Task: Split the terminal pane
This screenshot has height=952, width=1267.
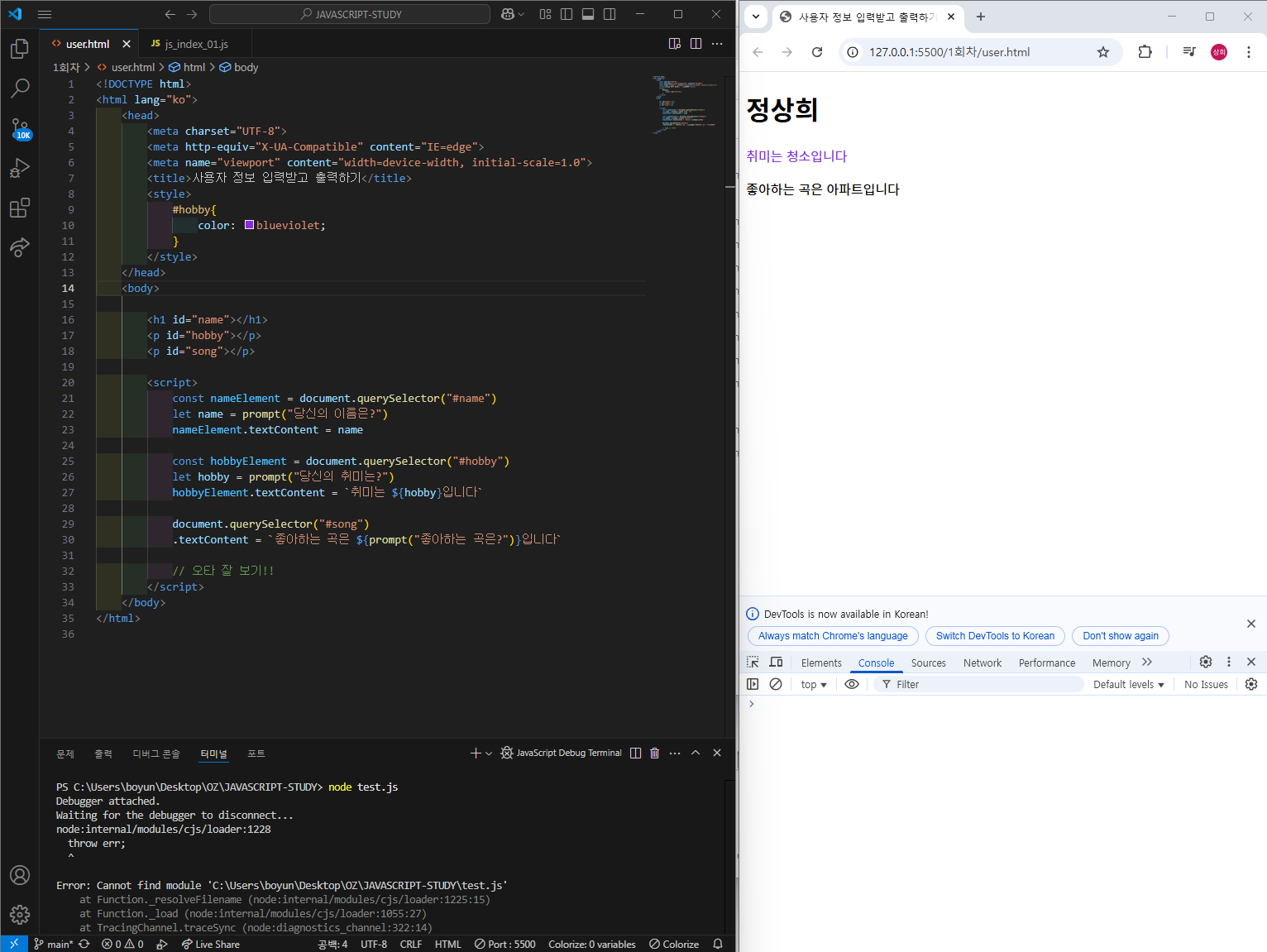Action: (635, 753)
